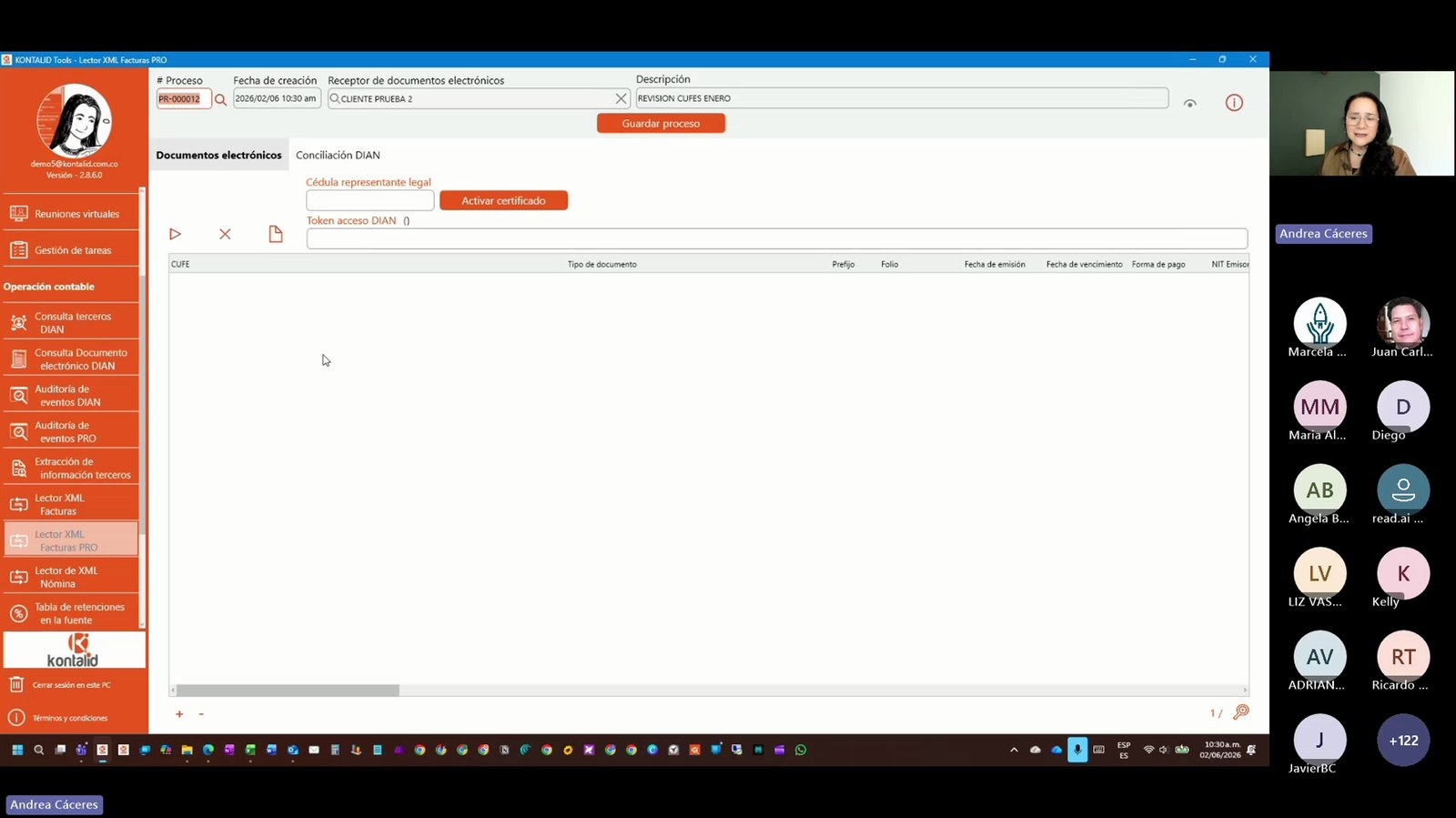Open Reuniones virtuales in the sidebar
The image size is (1456, 818).
click(x=71, y=214)
